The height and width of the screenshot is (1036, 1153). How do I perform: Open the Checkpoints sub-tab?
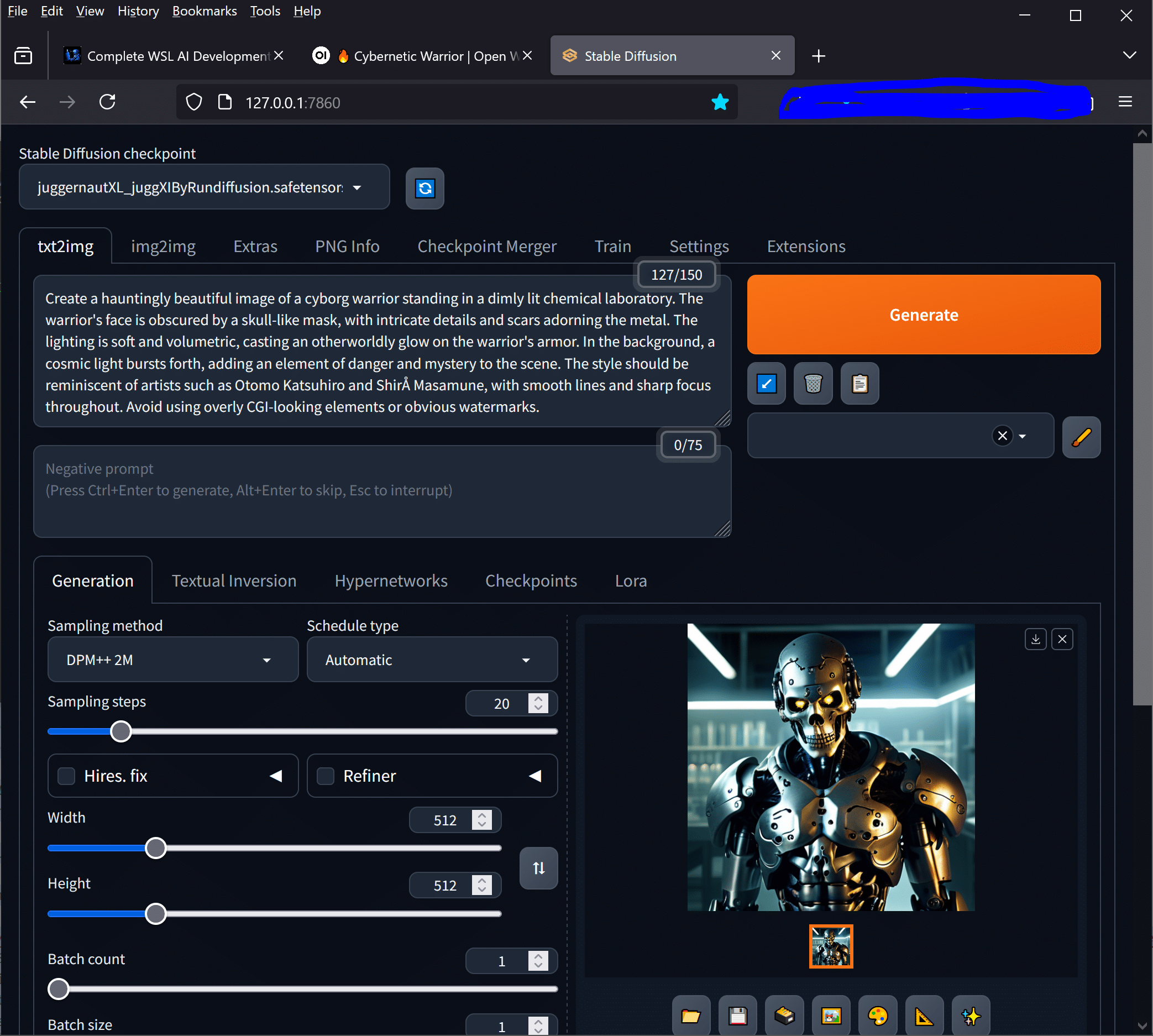pyautogui.click(x=531, y=580)
